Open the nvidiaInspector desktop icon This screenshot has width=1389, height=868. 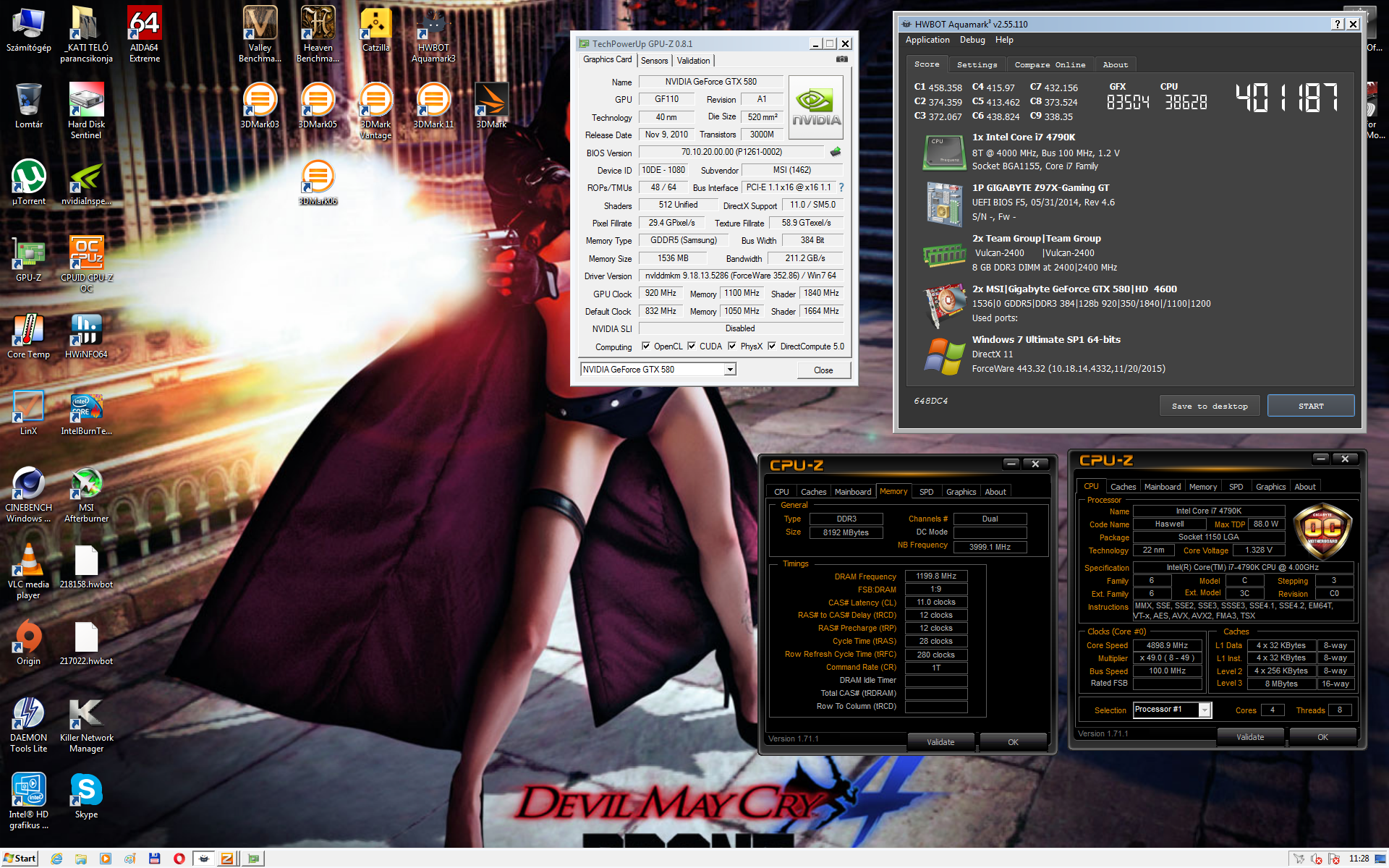[x=86, y=182]
